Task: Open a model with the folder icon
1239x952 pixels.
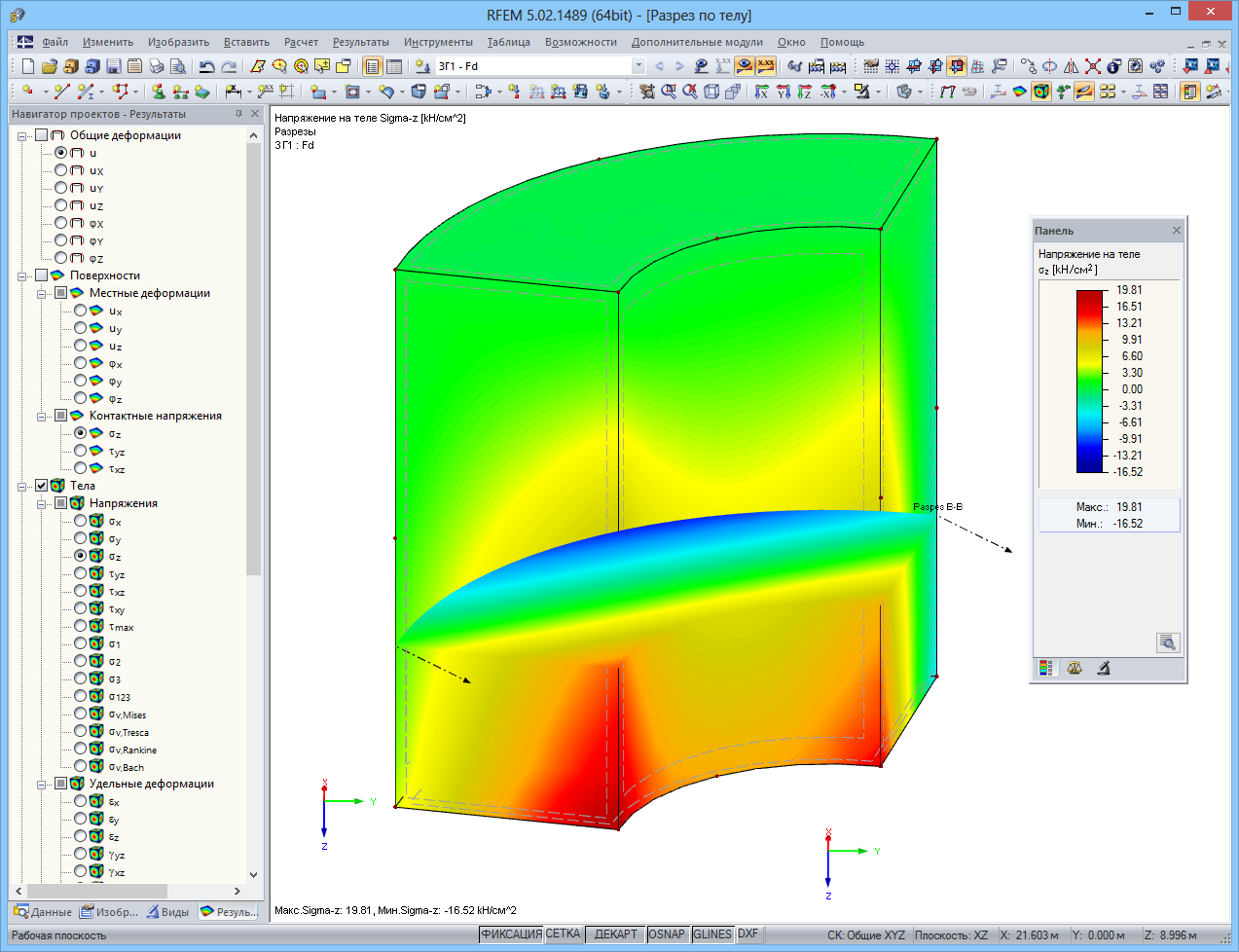Action: [50, 66]
